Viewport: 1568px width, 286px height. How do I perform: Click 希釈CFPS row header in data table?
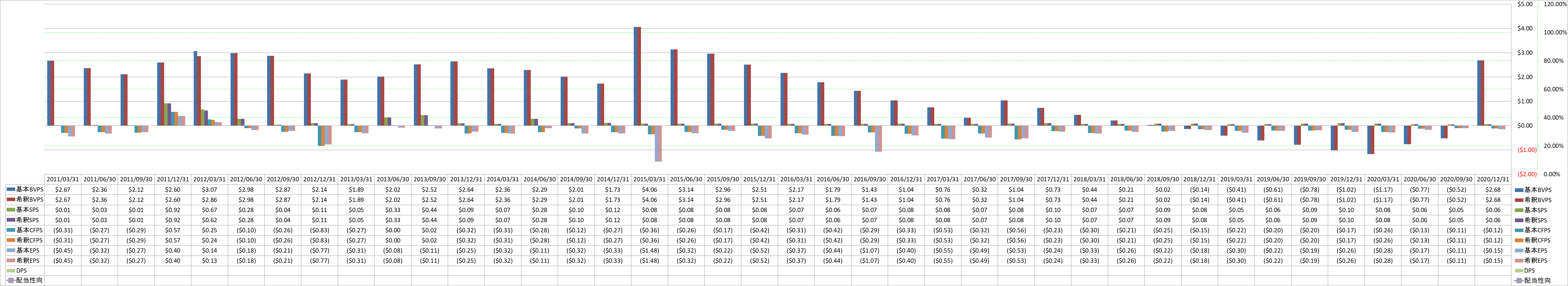[x=25, y=240]
